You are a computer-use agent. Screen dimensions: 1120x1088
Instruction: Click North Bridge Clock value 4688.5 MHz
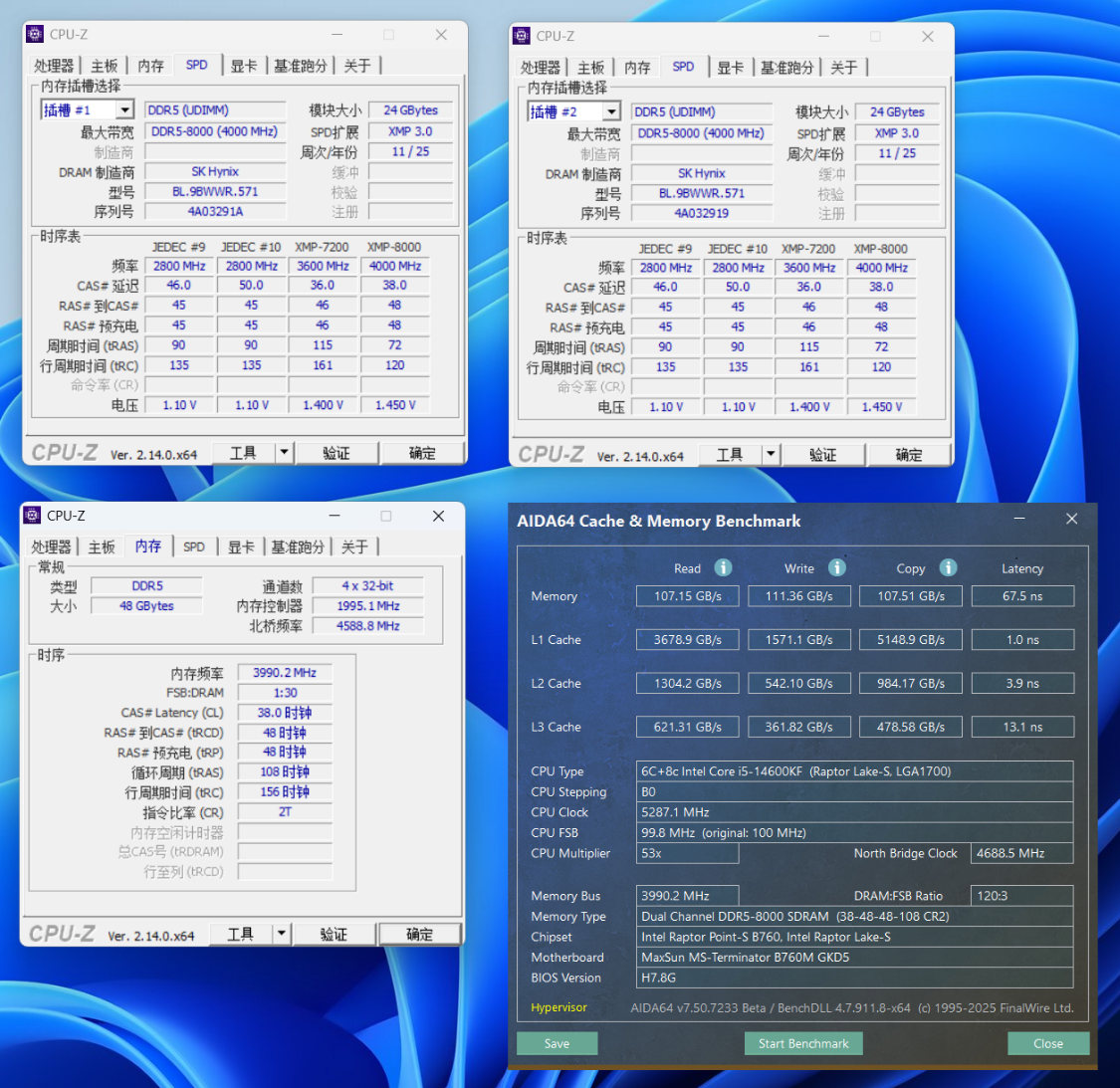click(x=1022, y=853)
